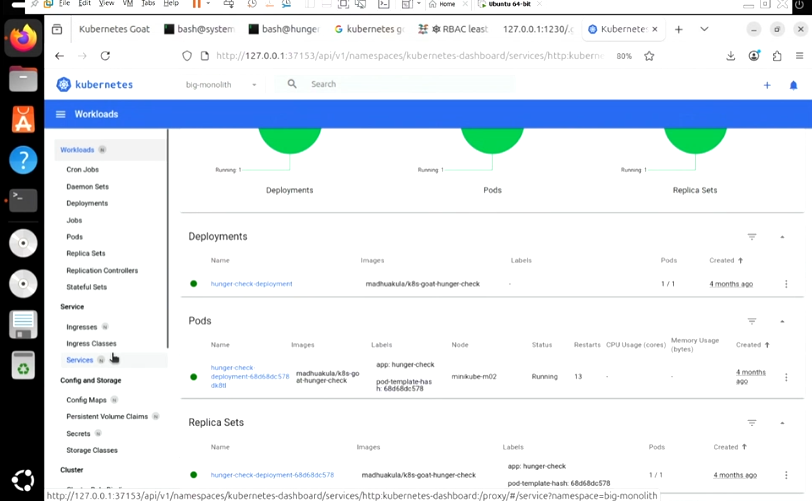Viewport: 812px width, 501px height.
Task: Open Firefox hamburger application menu
Action: tap(800, 56)
